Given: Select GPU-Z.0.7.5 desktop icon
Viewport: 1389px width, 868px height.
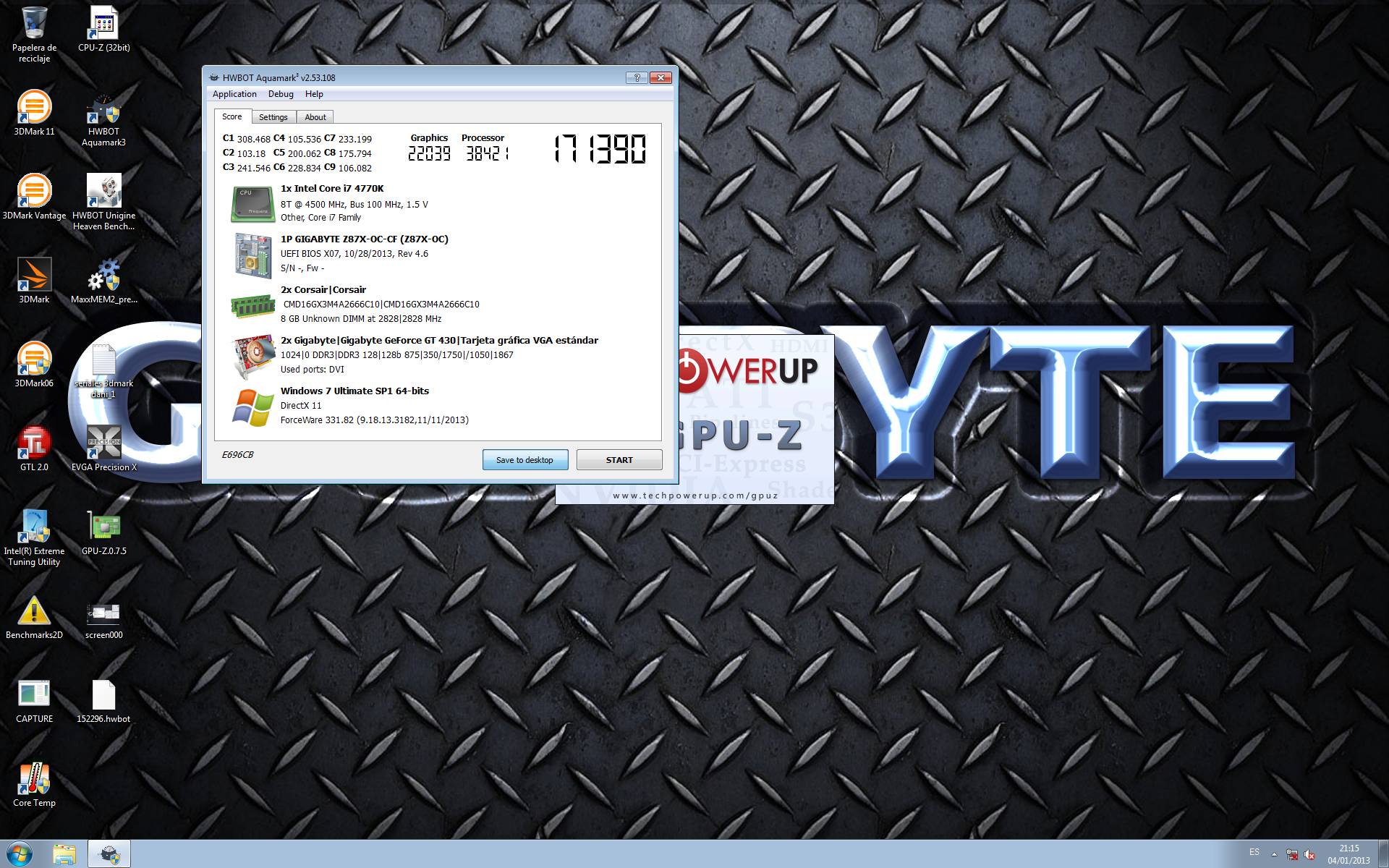Looking at the screenshot, I should pos(103,532).
